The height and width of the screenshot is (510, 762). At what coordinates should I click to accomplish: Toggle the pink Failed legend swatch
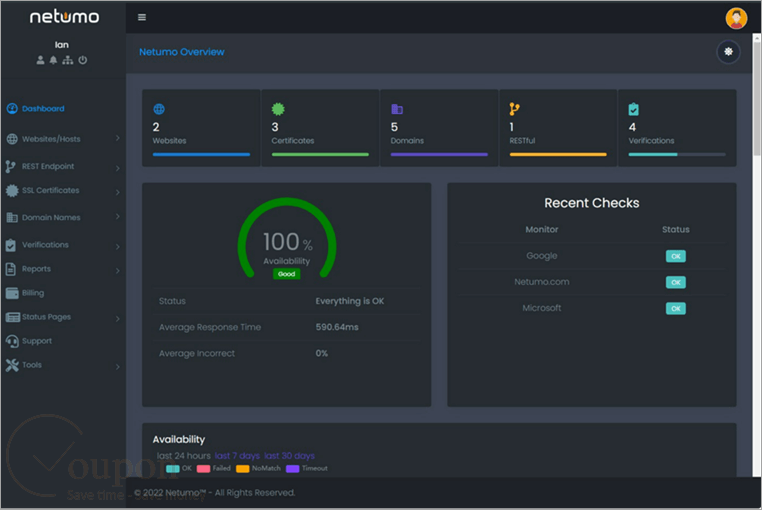click(203, 469)
